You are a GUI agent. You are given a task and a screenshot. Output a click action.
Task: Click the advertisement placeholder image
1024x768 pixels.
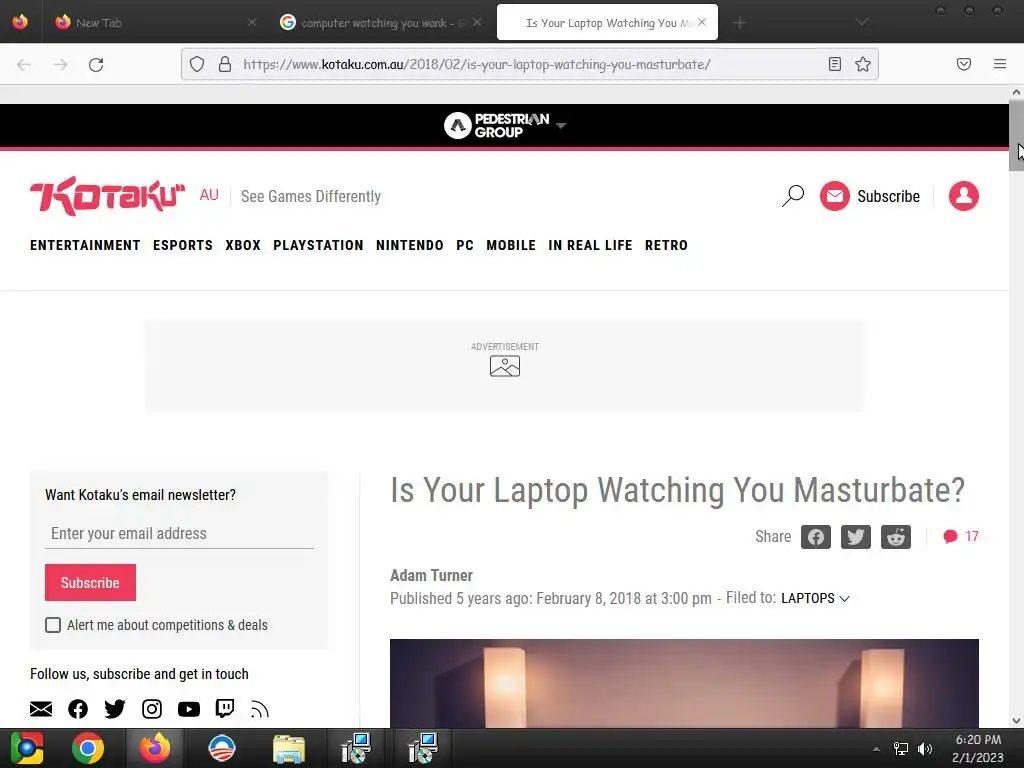[505, 366]
